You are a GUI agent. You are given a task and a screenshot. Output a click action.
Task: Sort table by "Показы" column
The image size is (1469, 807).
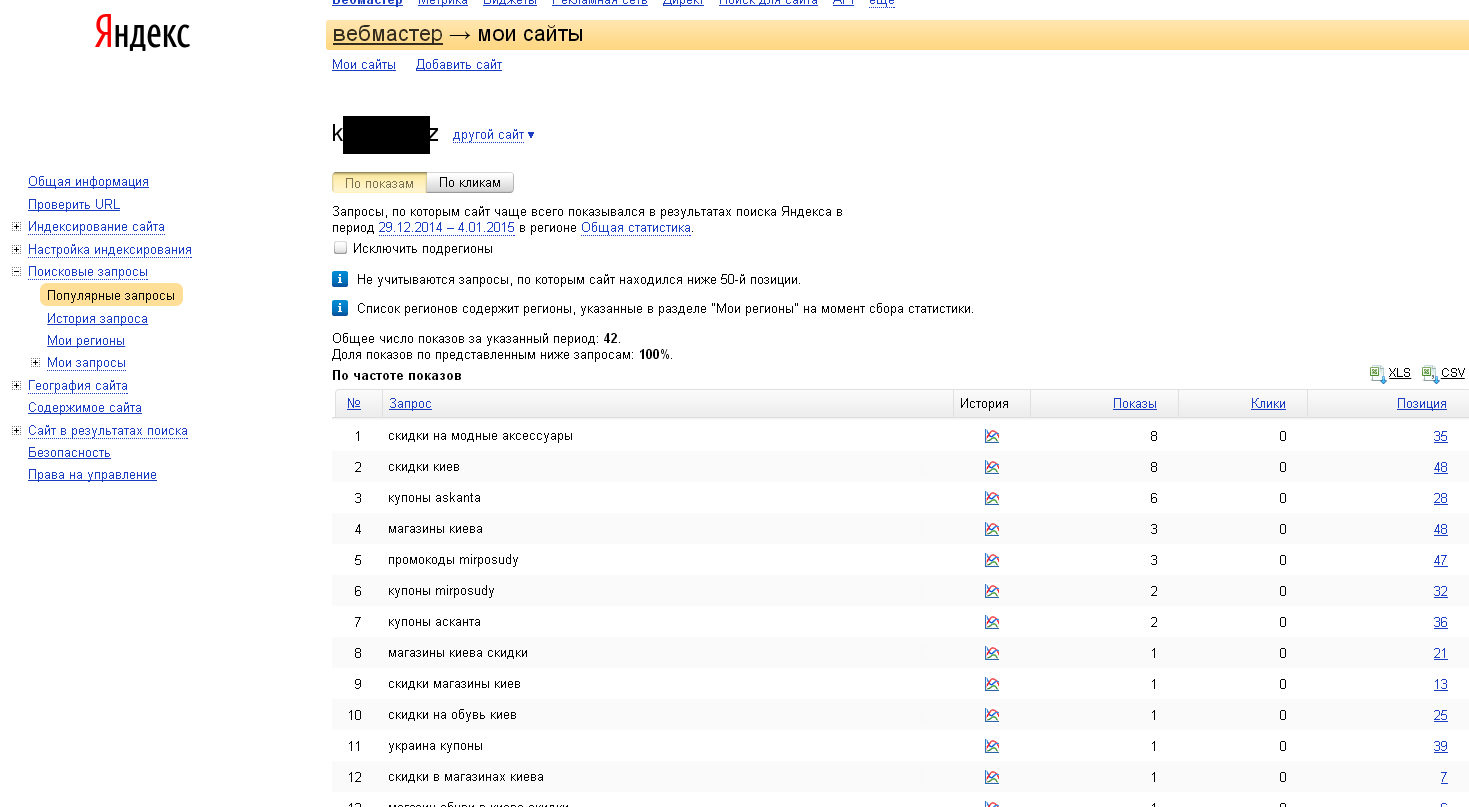(1135, 404)
